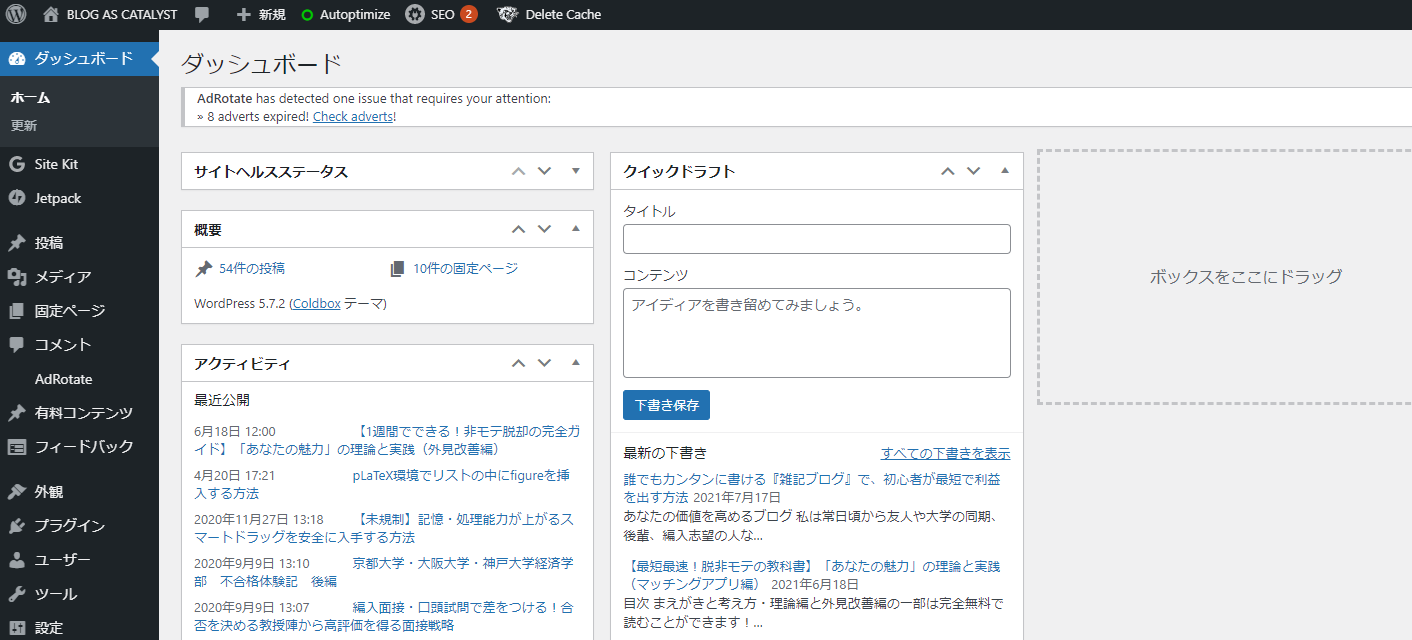Toggle the Site Health Status panel open
The width and height of the screenshot is (1412, 640).
[x=575, y=171]
